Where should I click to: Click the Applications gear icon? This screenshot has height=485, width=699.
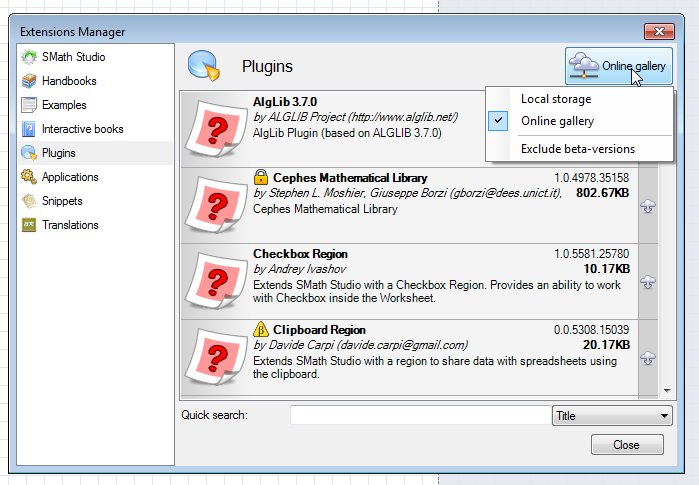point(29,177)
